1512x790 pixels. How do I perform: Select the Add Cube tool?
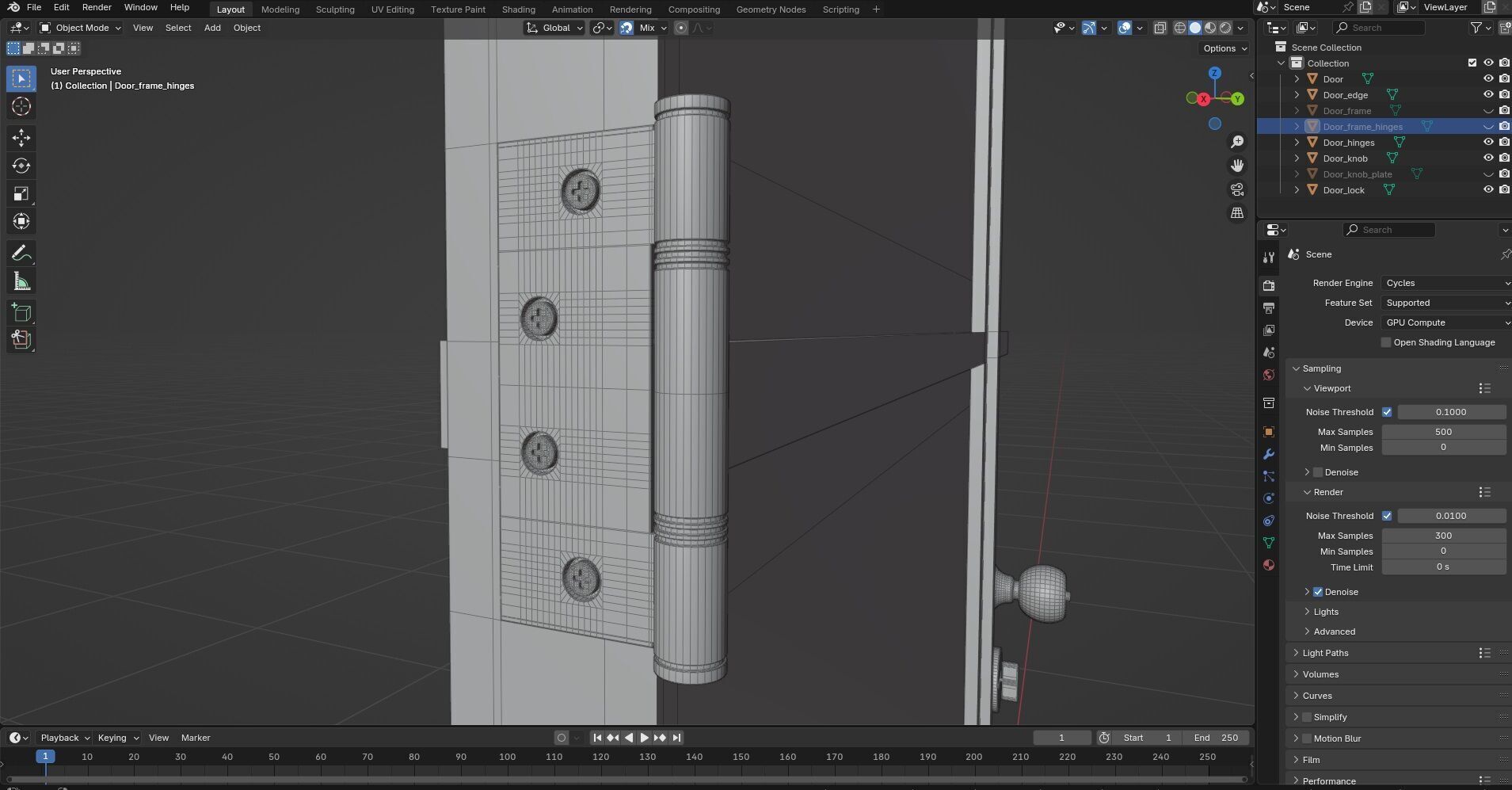pos(21,312)
